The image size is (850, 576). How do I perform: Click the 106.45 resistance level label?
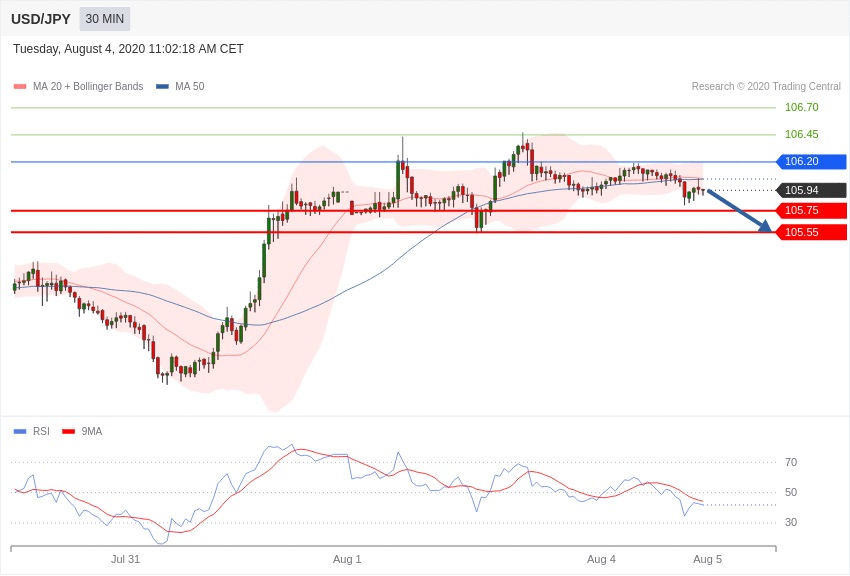pyautogui.click(x=802, y=134)
